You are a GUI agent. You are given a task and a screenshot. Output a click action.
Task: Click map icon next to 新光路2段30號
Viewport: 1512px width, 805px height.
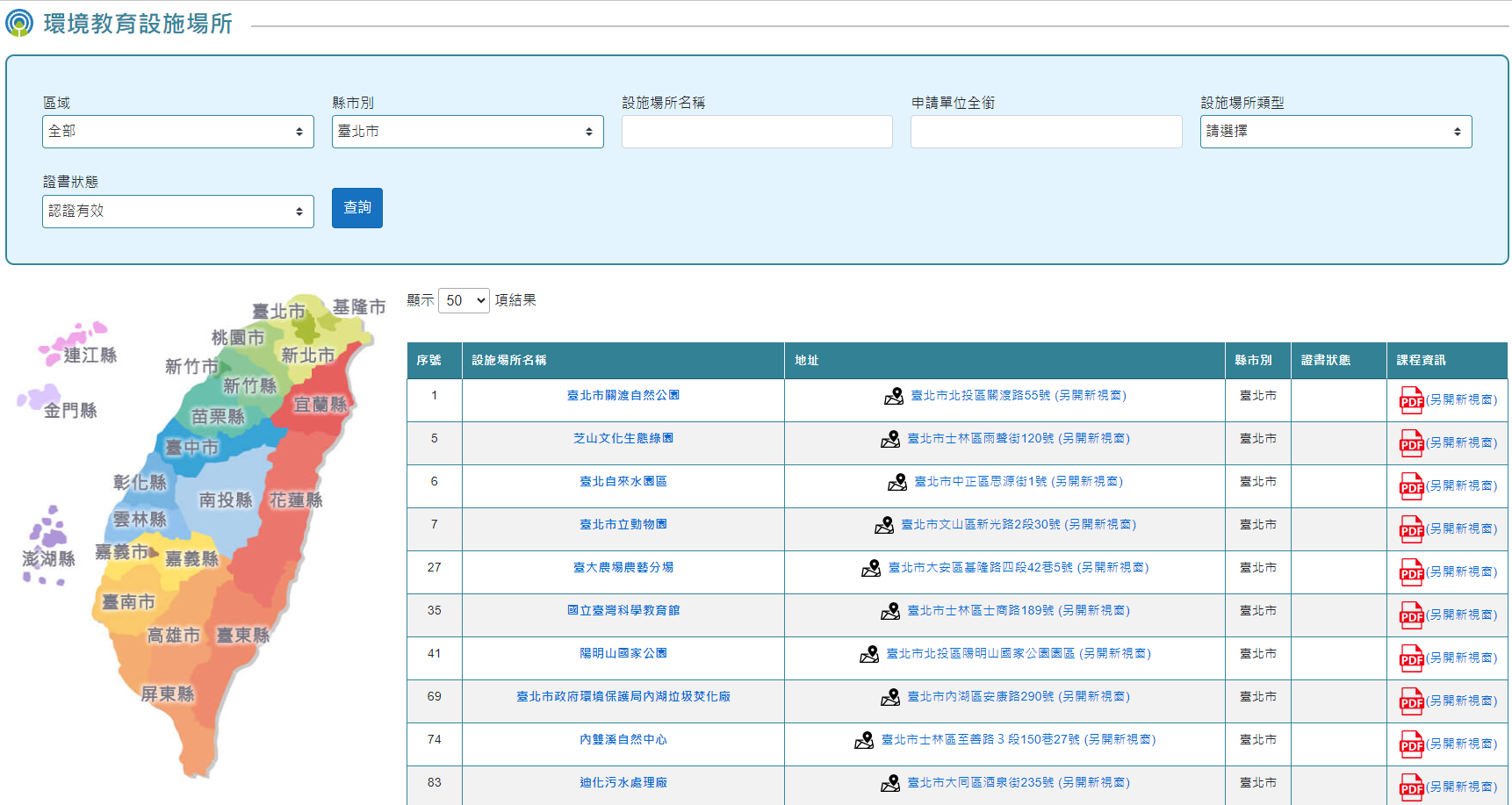click(883, 526)
